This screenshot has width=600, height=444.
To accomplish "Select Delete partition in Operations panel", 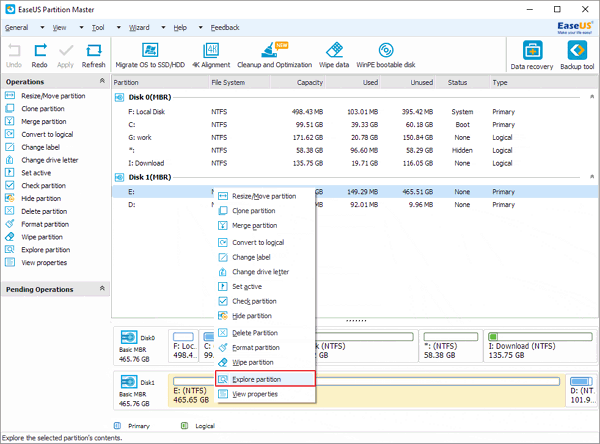I will (36, 211).
